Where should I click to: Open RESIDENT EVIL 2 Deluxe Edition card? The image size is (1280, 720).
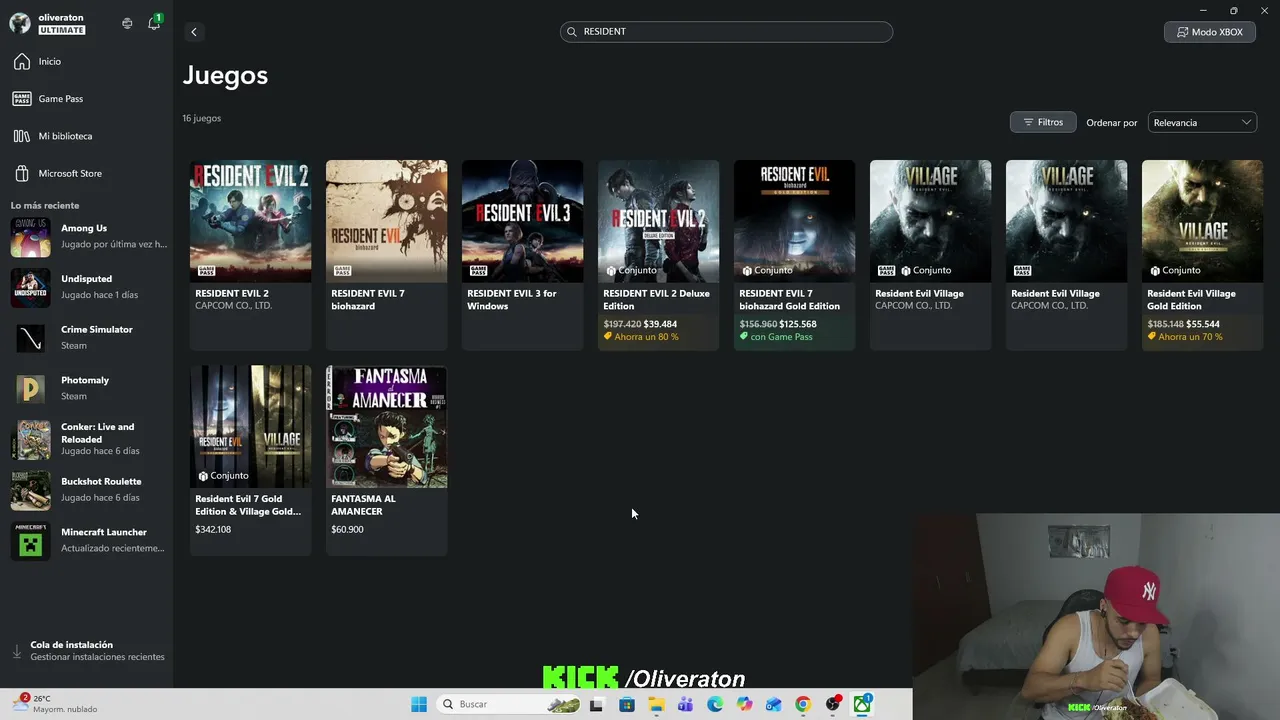pos(658,255)
